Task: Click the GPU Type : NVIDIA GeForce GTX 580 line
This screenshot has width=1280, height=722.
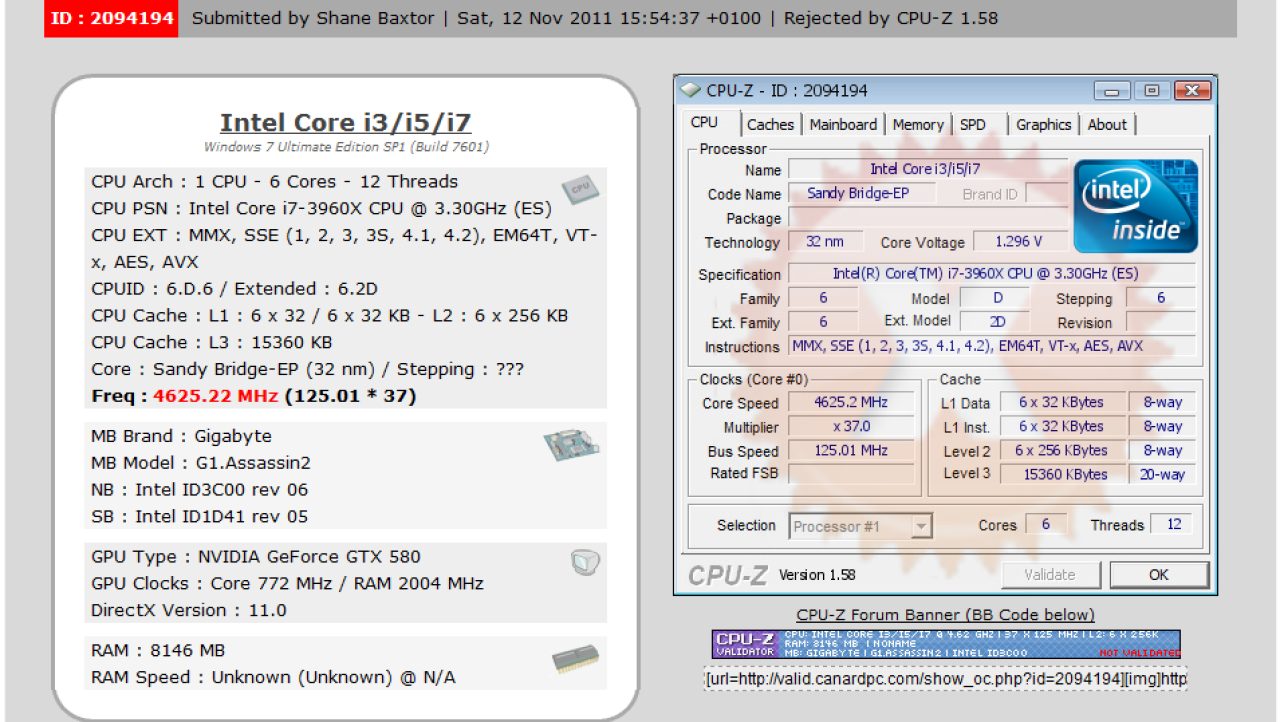Action: pyautogui.click(x=255, y=557)
